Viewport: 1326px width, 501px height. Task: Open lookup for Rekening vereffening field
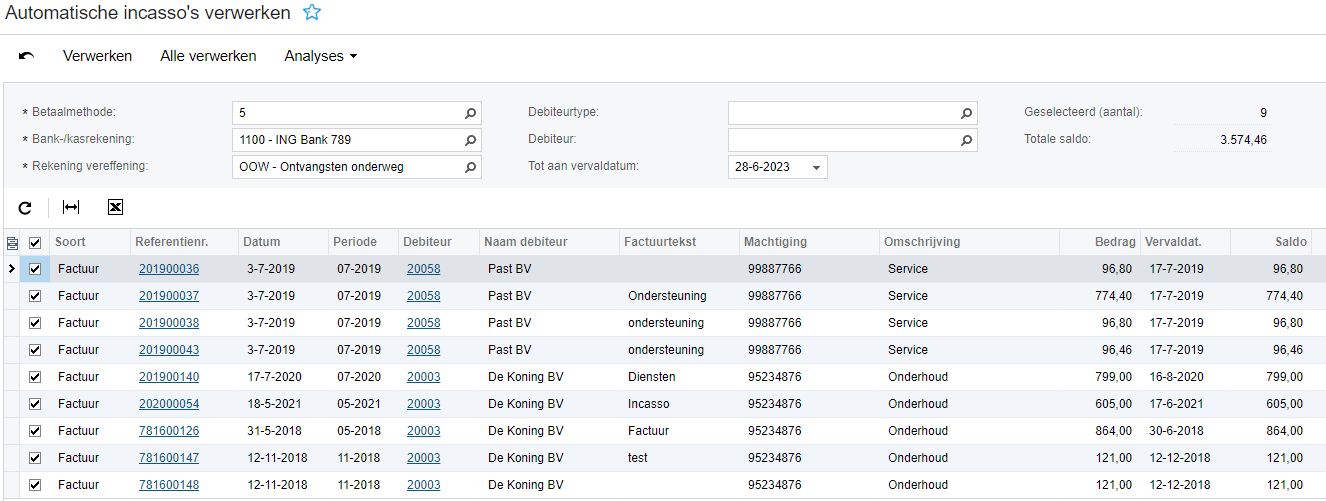coord(470,167)
